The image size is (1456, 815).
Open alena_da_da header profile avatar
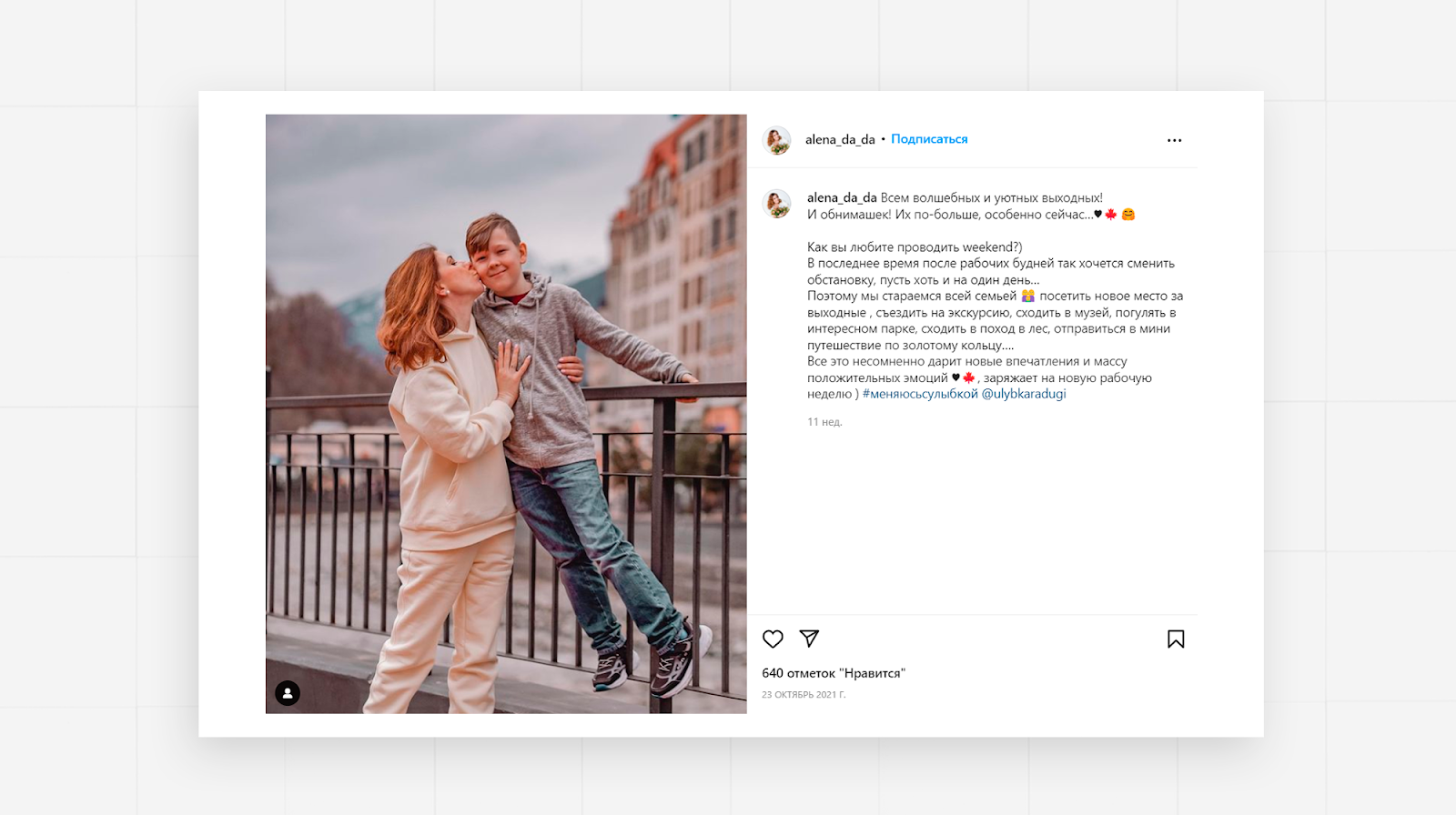[777, 140]
